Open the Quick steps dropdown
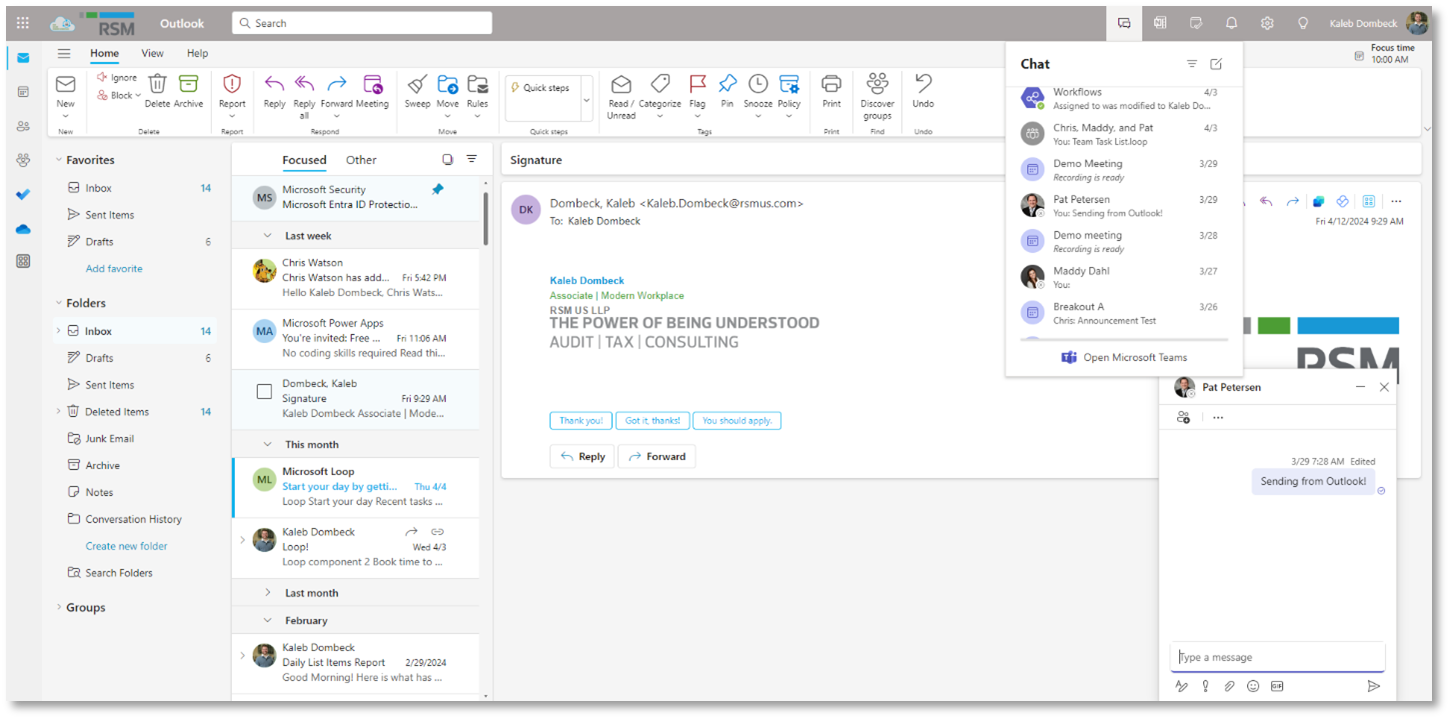Screen dimensions: 1451x720 click(586, 100)
